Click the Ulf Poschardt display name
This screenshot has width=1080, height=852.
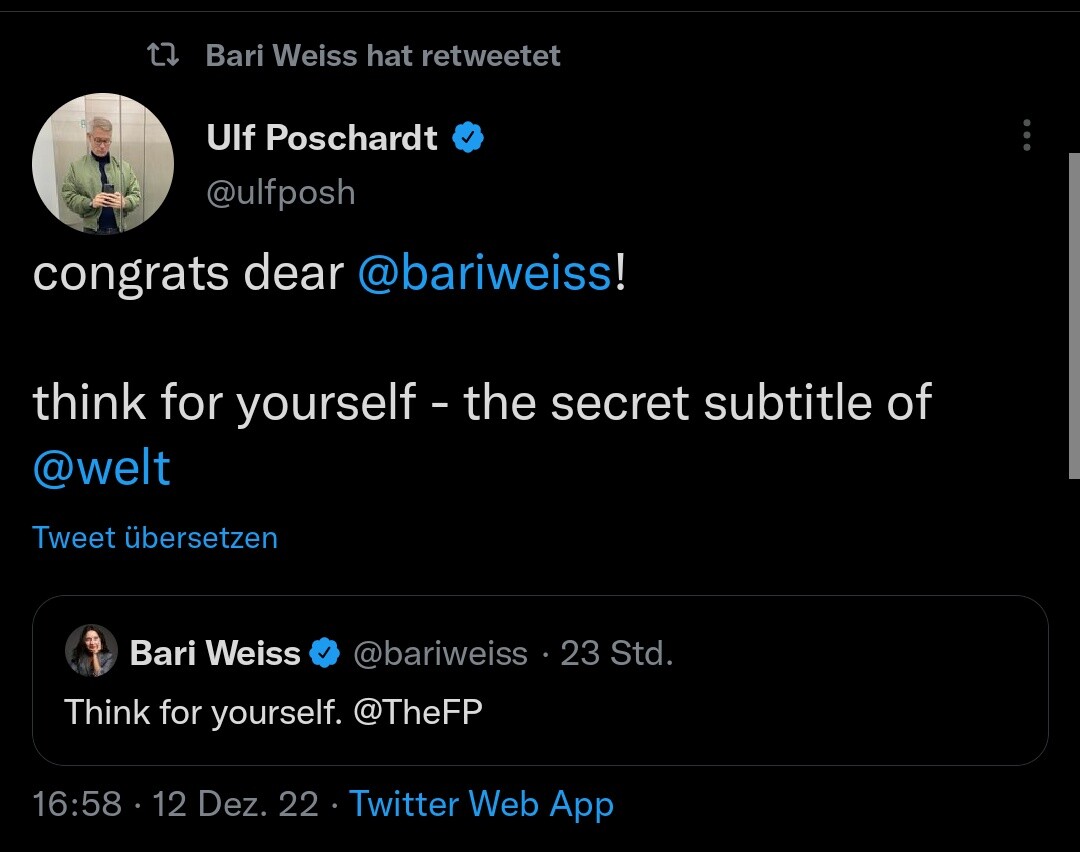pos(322,138)
